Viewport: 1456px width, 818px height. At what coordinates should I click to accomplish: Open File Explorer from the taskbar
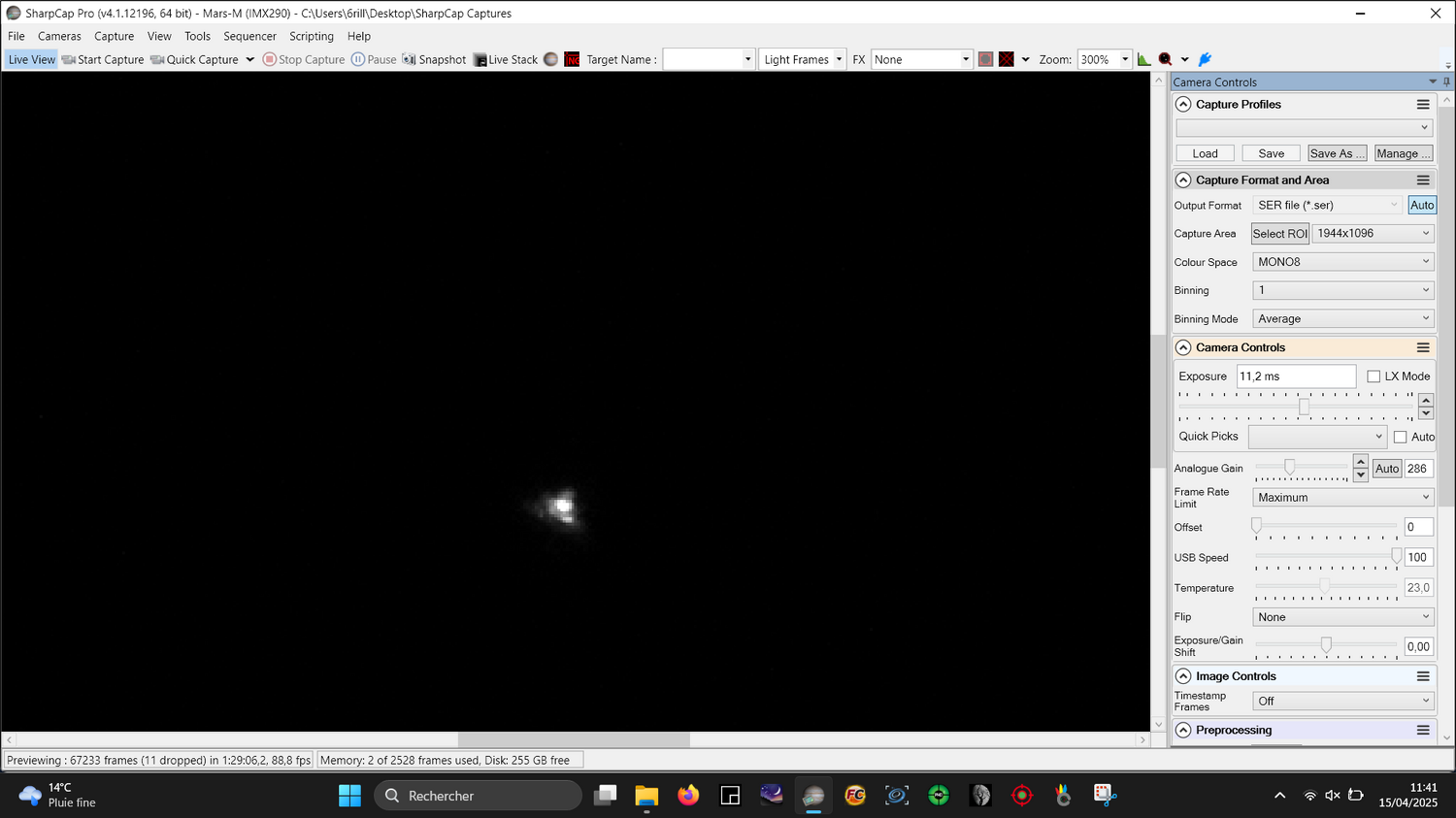click(646, 796)
